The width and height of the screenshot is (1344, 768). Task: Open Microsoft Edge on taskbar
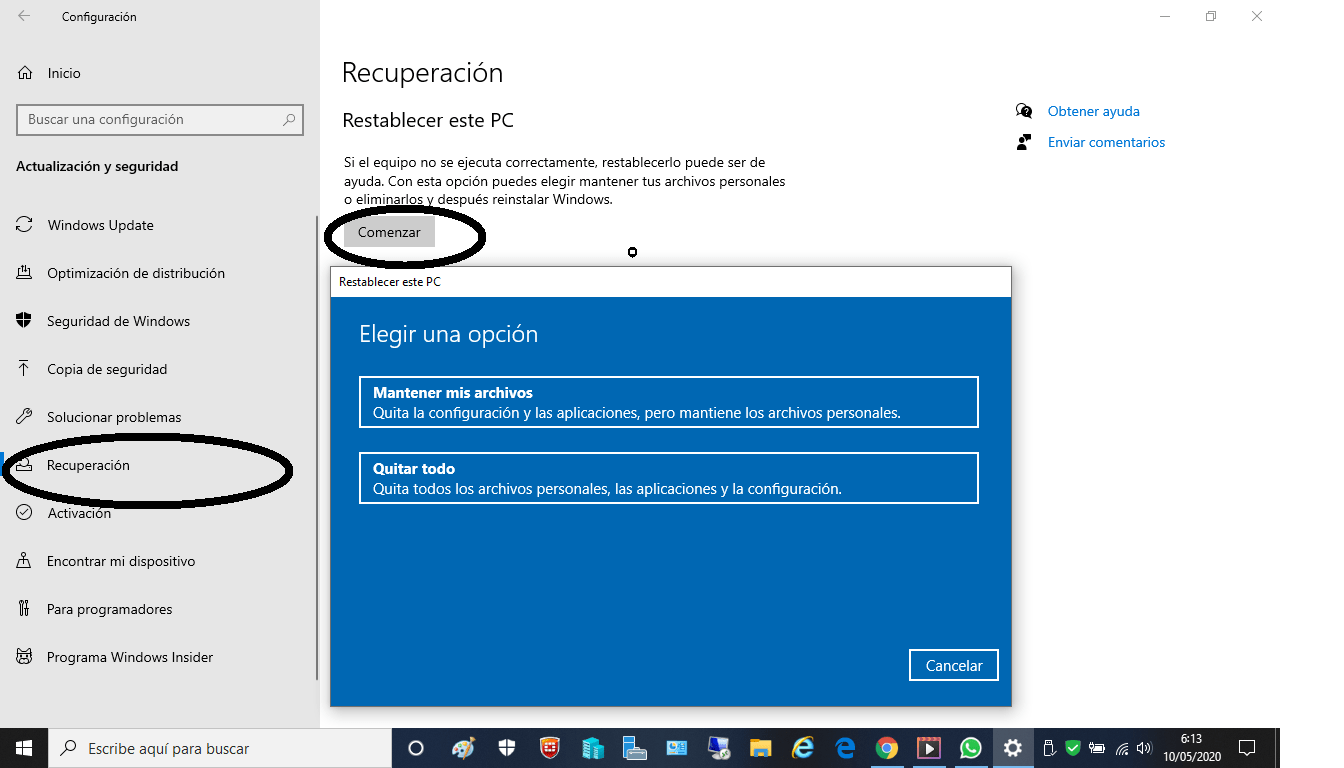click(845, 748)
